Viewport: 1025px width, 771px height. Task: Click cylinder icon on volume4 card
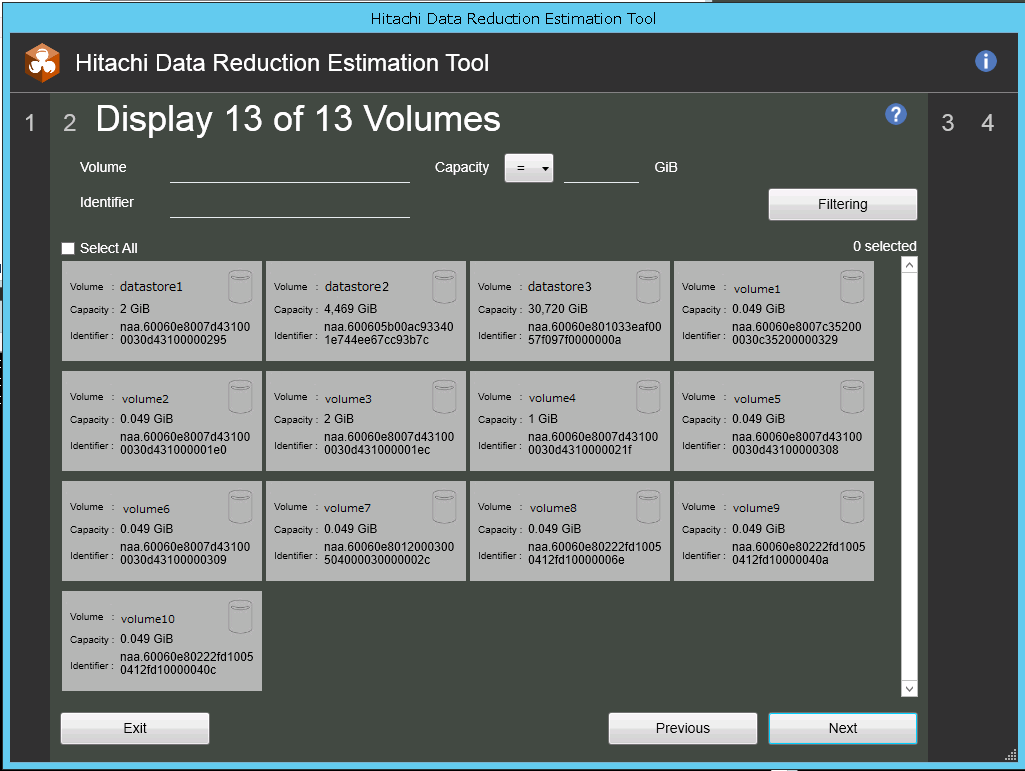(648, 397)
